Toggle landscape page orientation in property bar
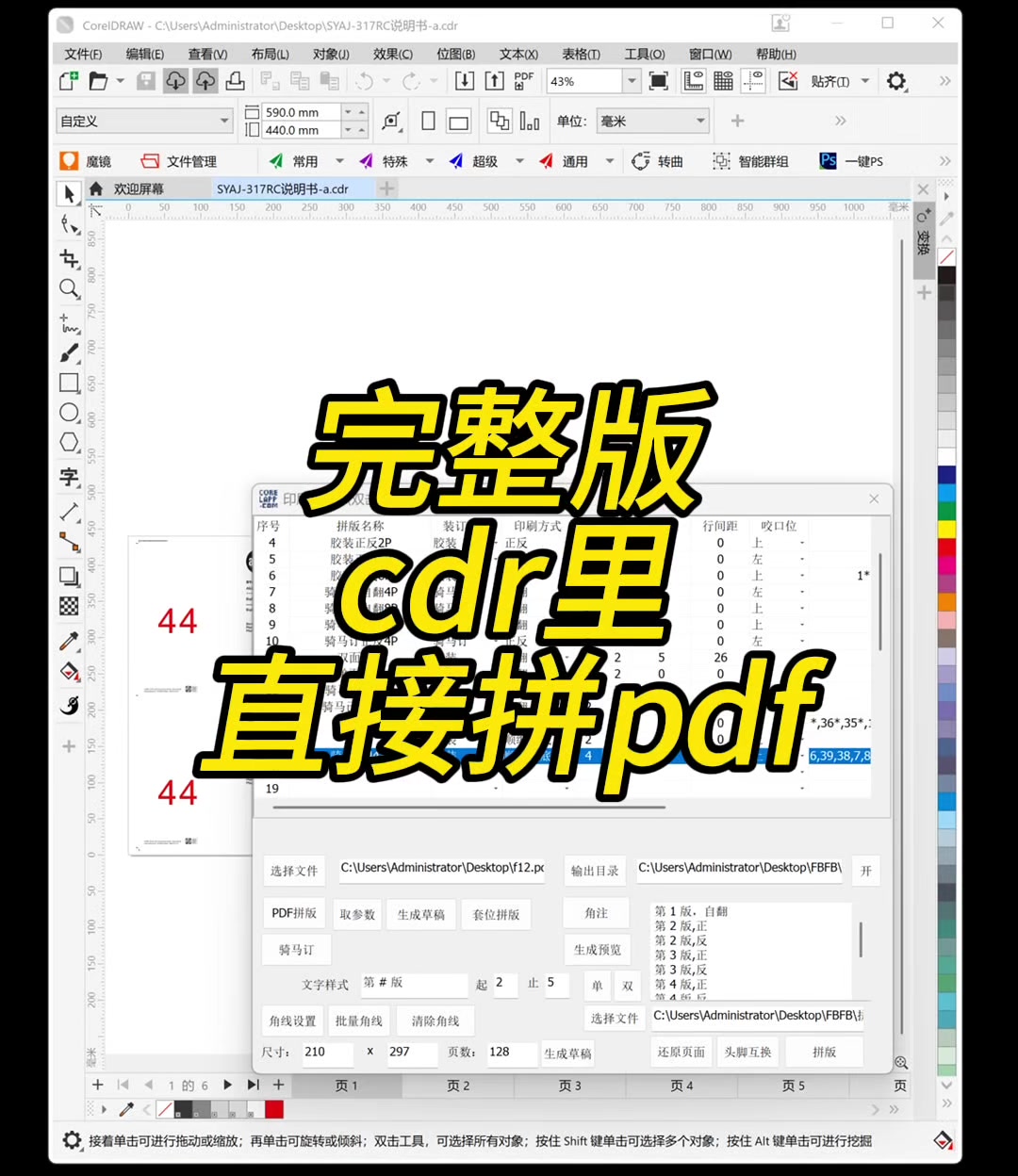 point(458,121)
